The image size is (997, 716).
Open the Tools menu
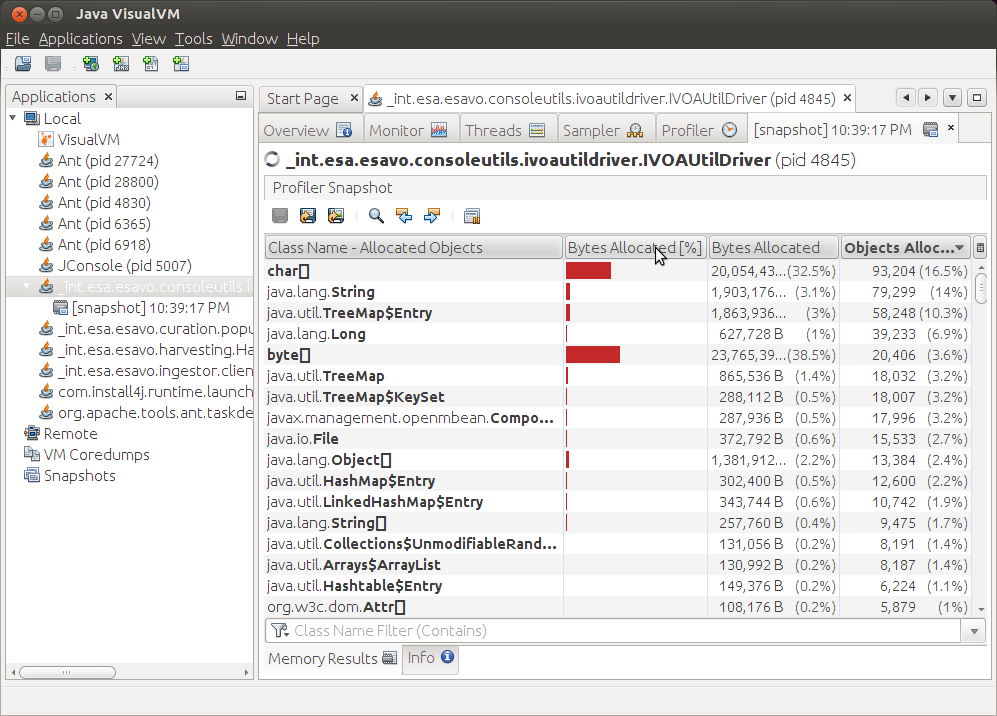[x=193, y=39]
